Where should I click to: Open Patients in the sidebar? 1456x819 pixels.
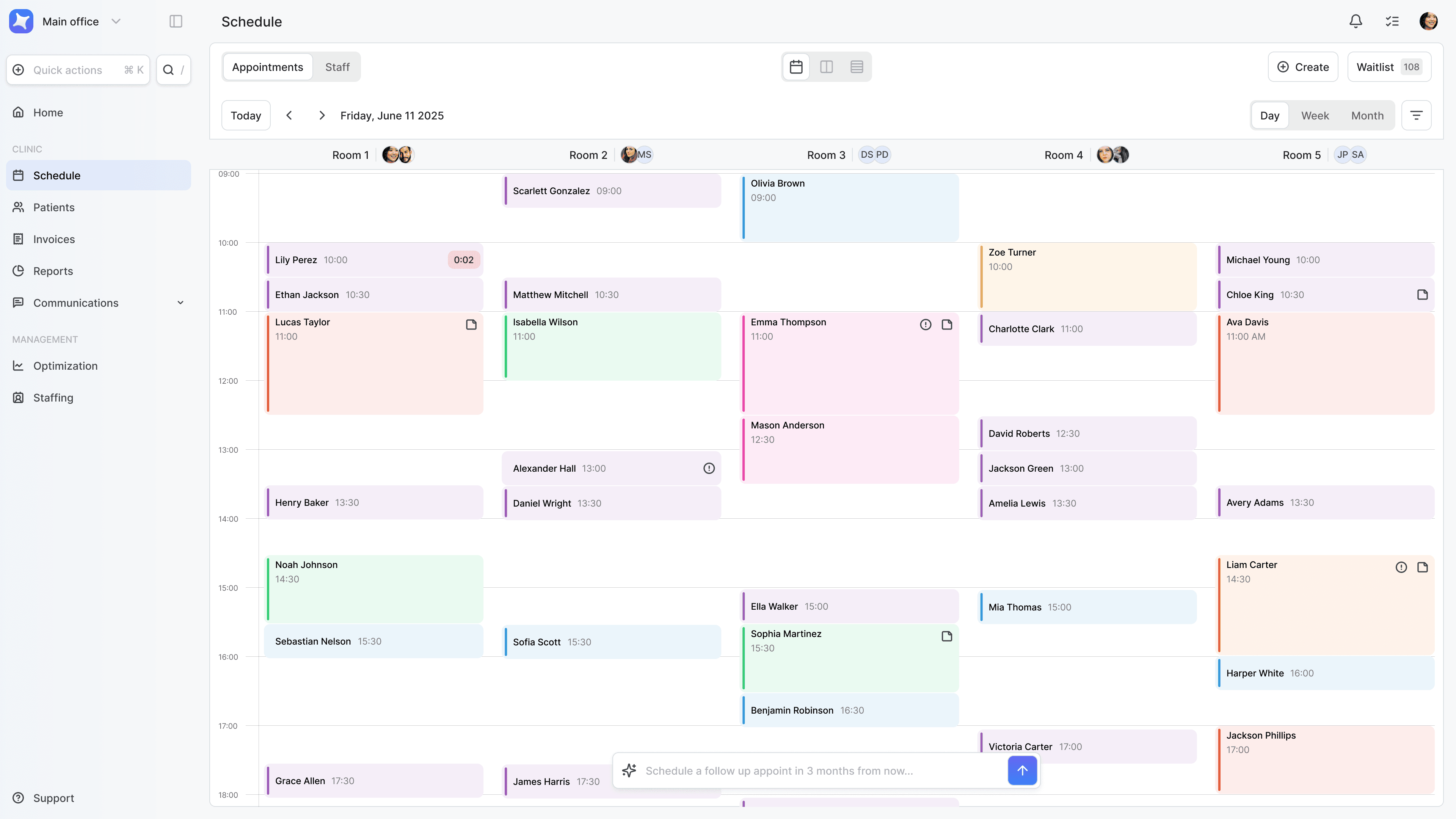click(54, 207)
